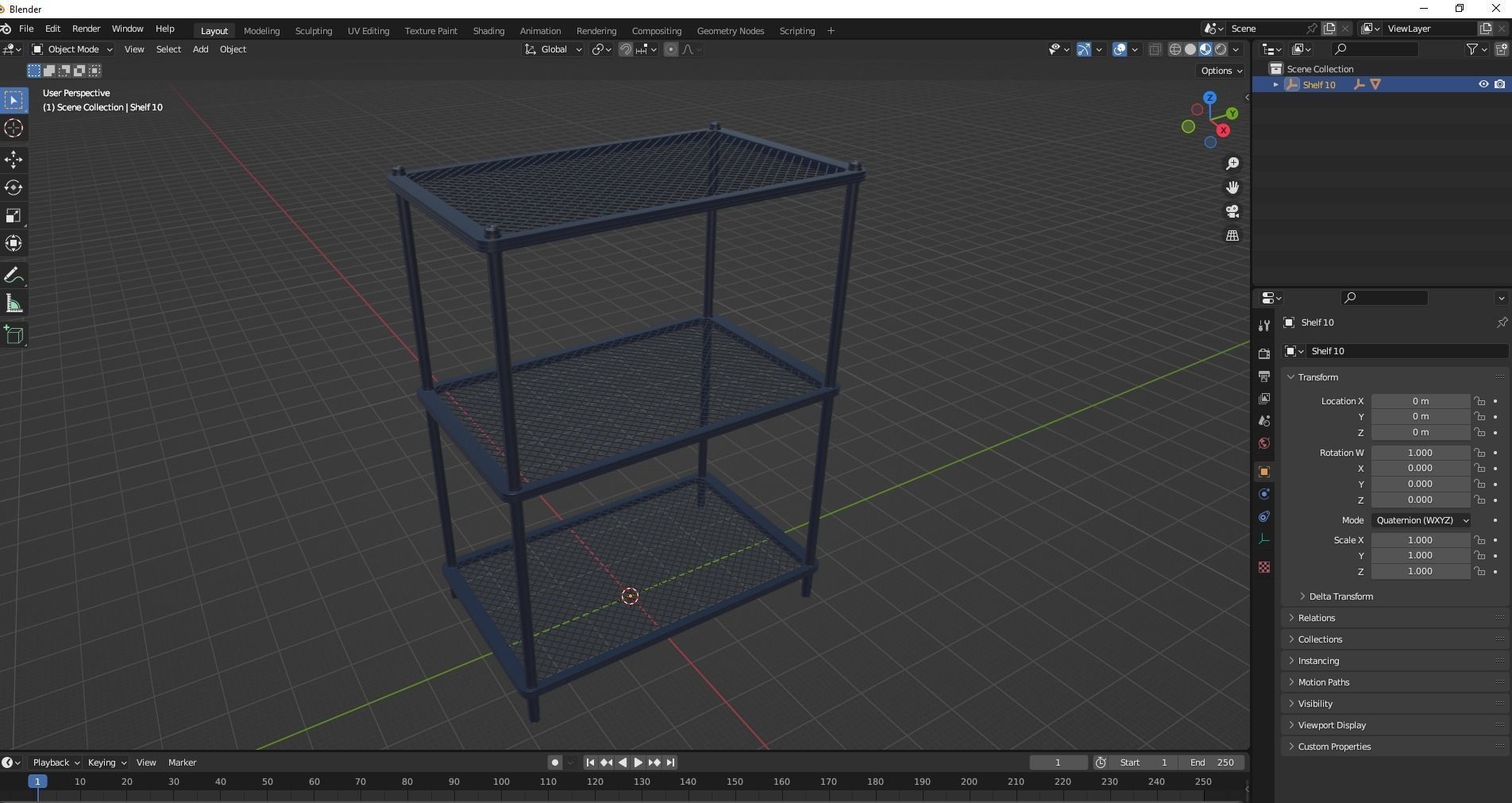Open the Render menu
1512x803 pixels.
click(x=86, y=29)
